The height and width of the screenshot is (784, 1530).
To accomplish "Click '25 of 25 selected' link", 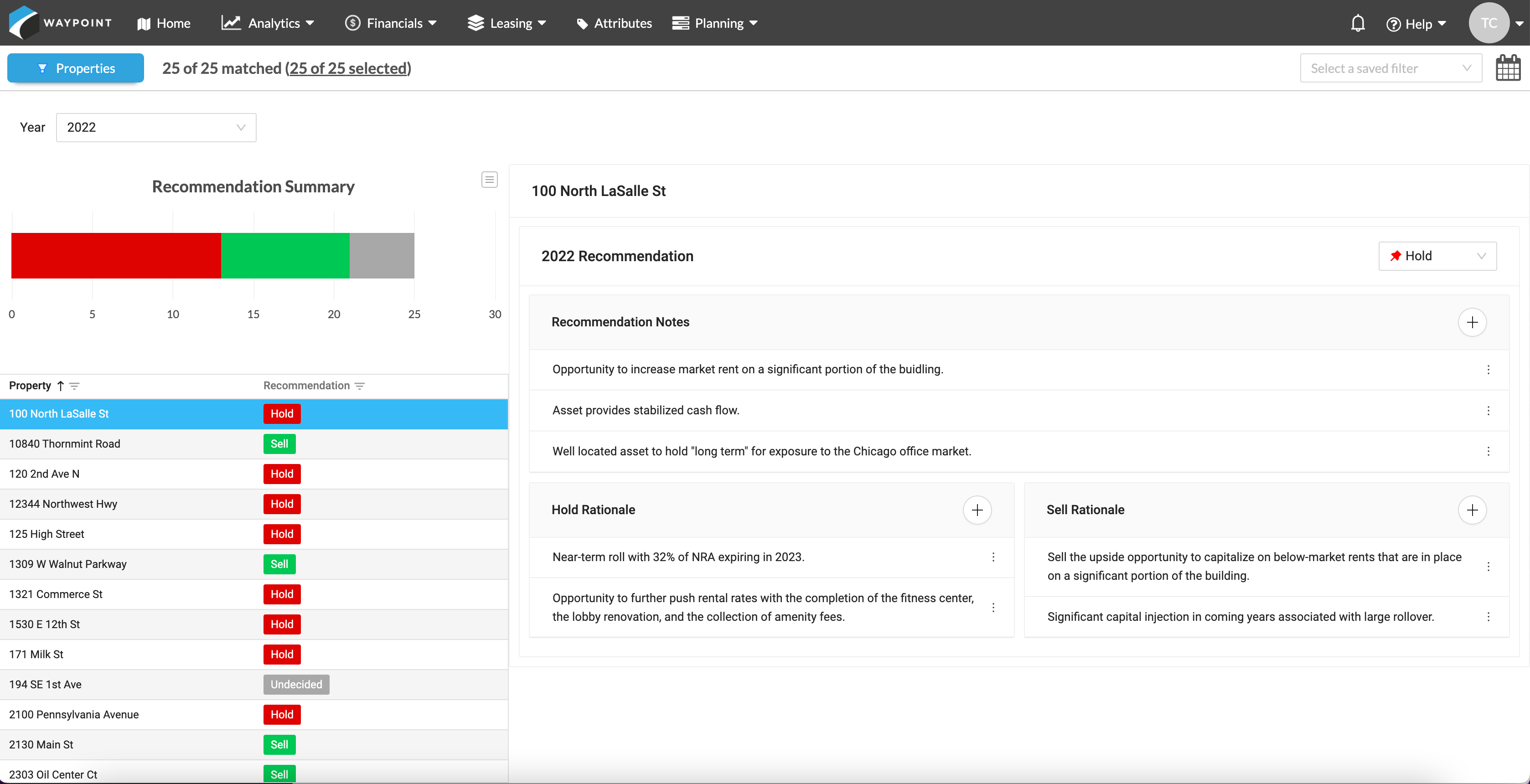I will pyautogui.click(x=348, y=68).
